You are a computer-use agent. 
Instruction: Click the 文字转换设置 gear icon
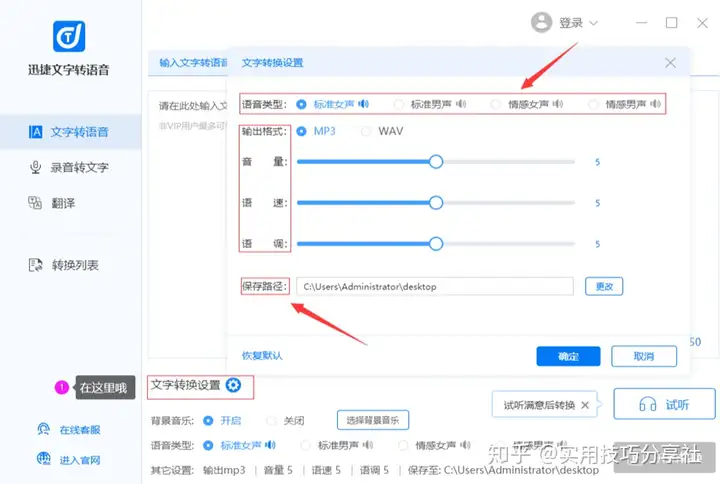233,385
